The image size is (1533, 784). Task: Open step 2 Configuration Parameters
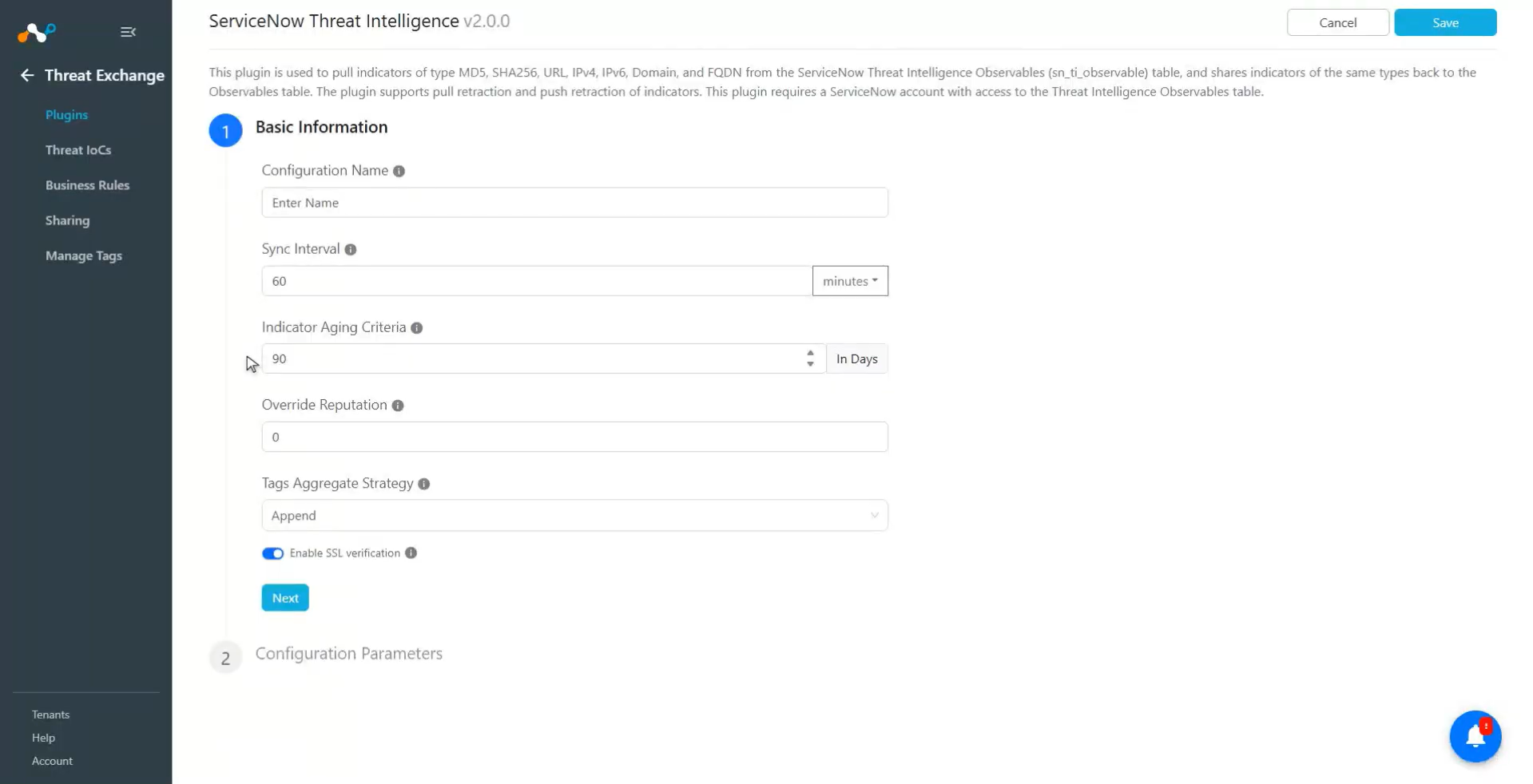348,654
